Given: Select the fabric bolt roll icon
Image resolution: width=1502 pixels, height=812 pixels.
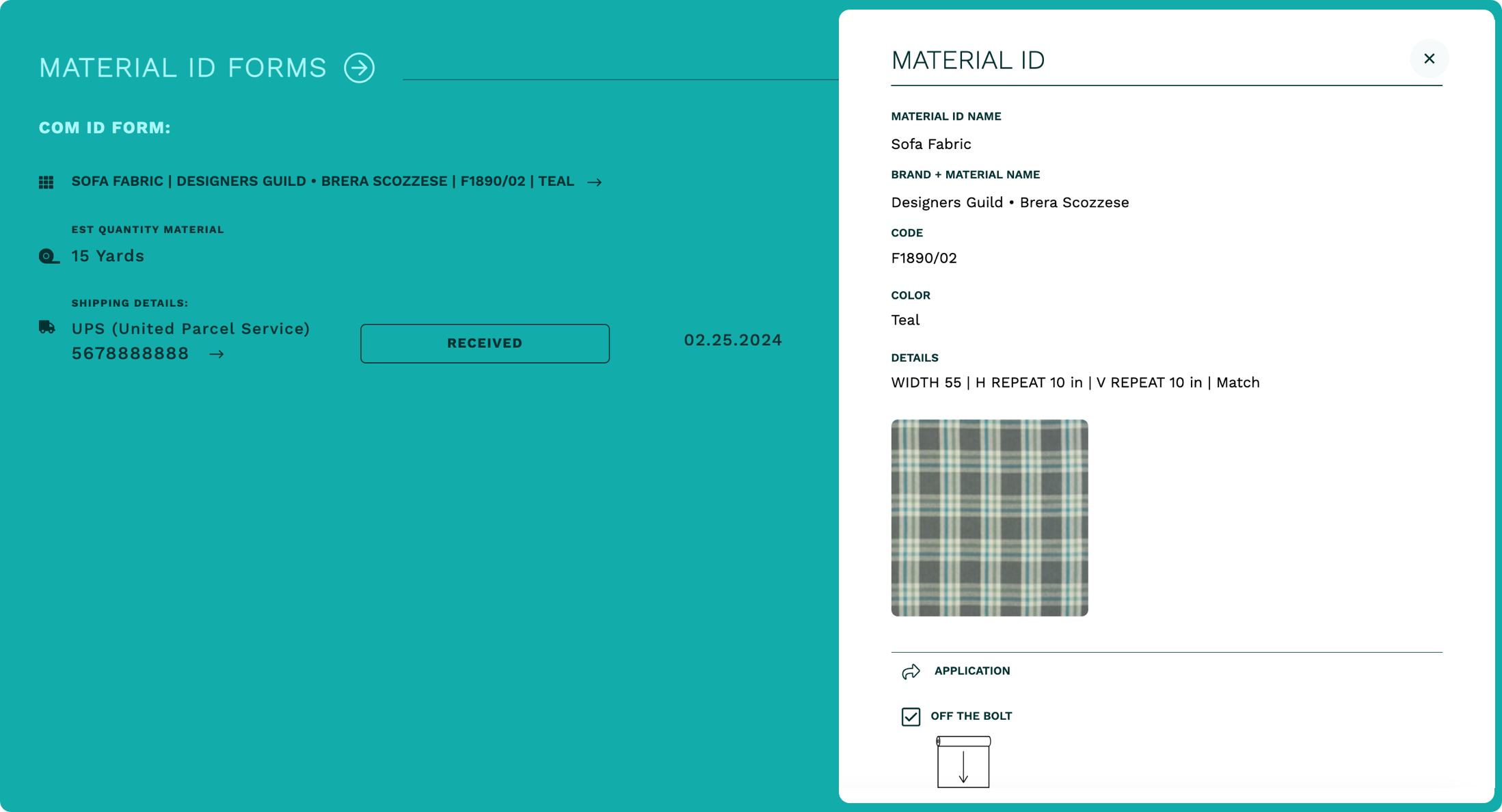Looking at the screenshot, I should pos(963,762).
